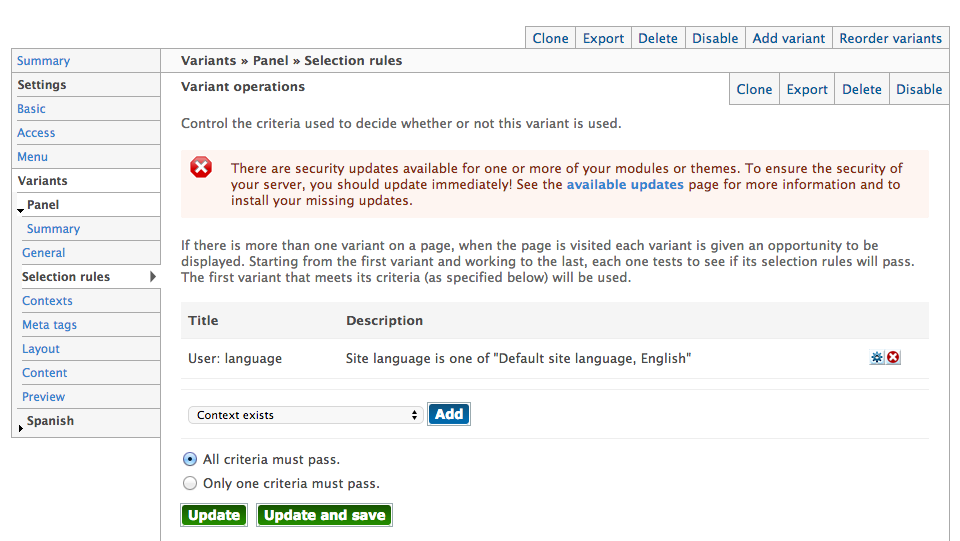Viewport: 960px width, 541px height.
Task: Click the red error icon in warning box
Action: click(x=201, y=167)
